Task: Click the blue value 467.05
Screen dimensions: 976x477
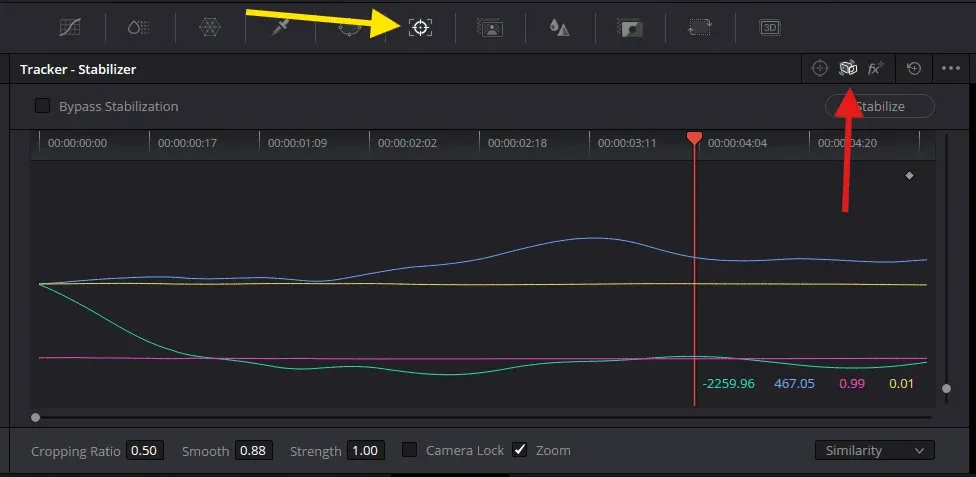Action: tap(794, 384)
